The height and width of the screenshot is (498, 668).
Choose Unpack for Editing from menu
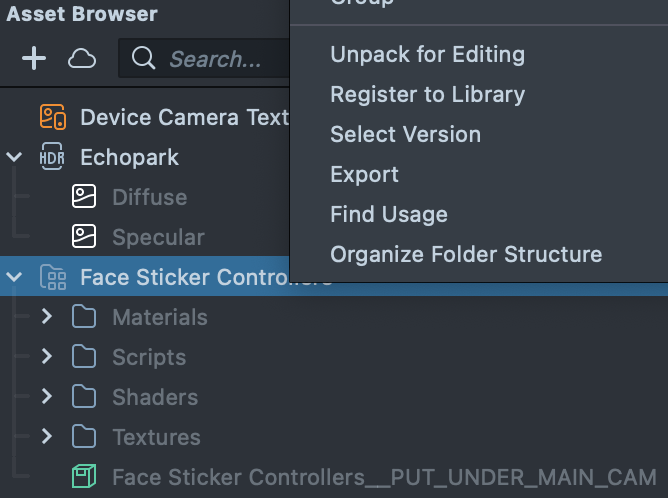[x=427, y=54]
